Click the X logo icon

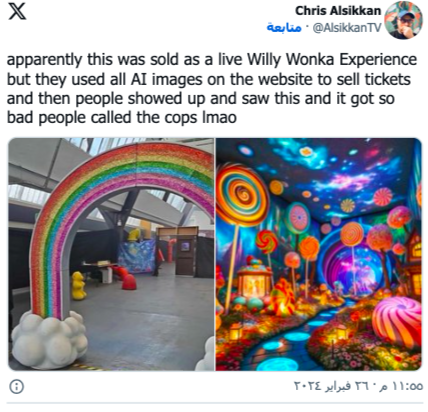click(x=17, y=11)
